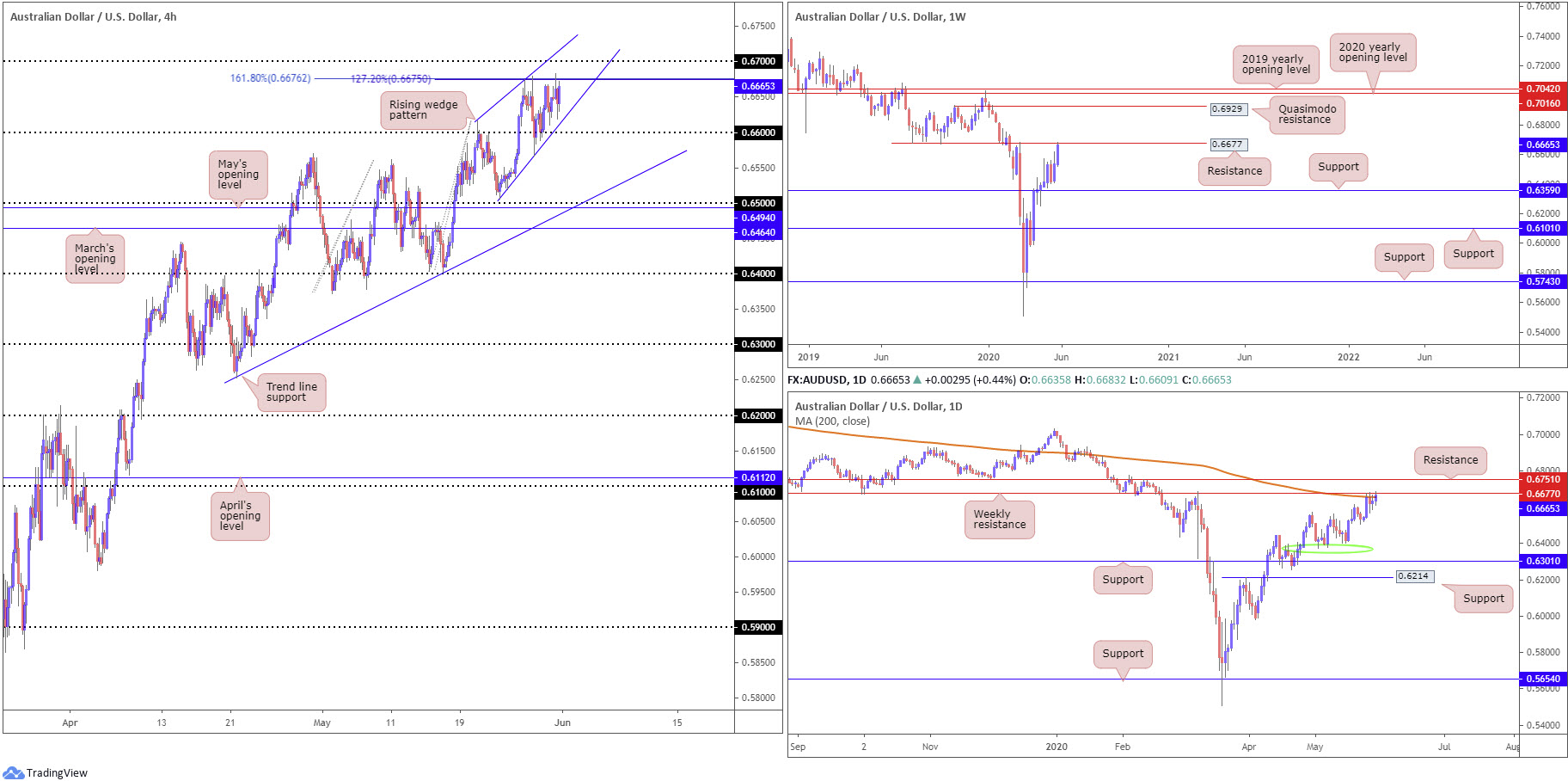Click the 0.64640 blue price label
Image resolution: width=1568 pixels, height=781 pixels.
758,232
